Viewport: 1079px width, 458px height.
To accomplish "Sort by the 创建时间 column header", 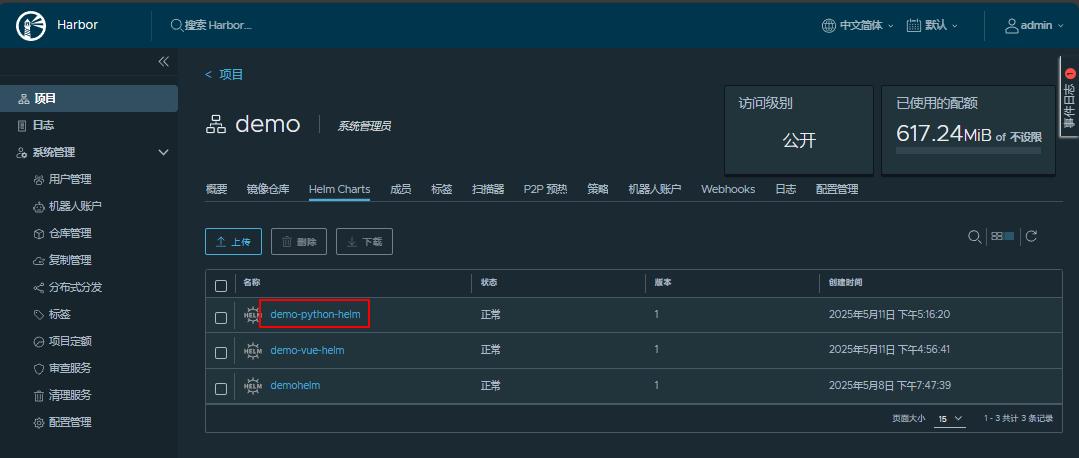I will pyautogui.click(x=845, y=283).
